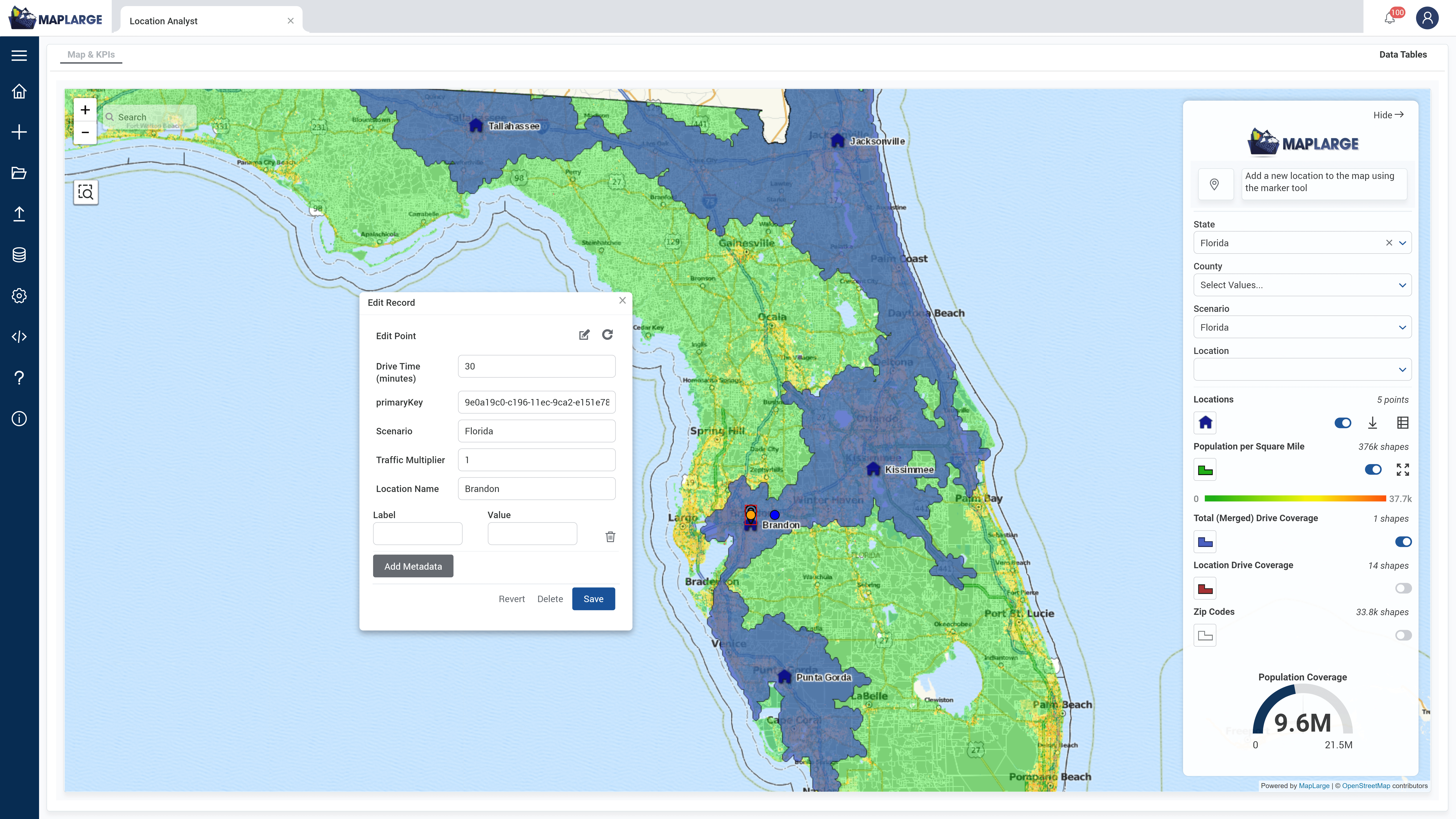Toggle Population per Square Mile layer
1456x819 pixels.
[1373, 470]
